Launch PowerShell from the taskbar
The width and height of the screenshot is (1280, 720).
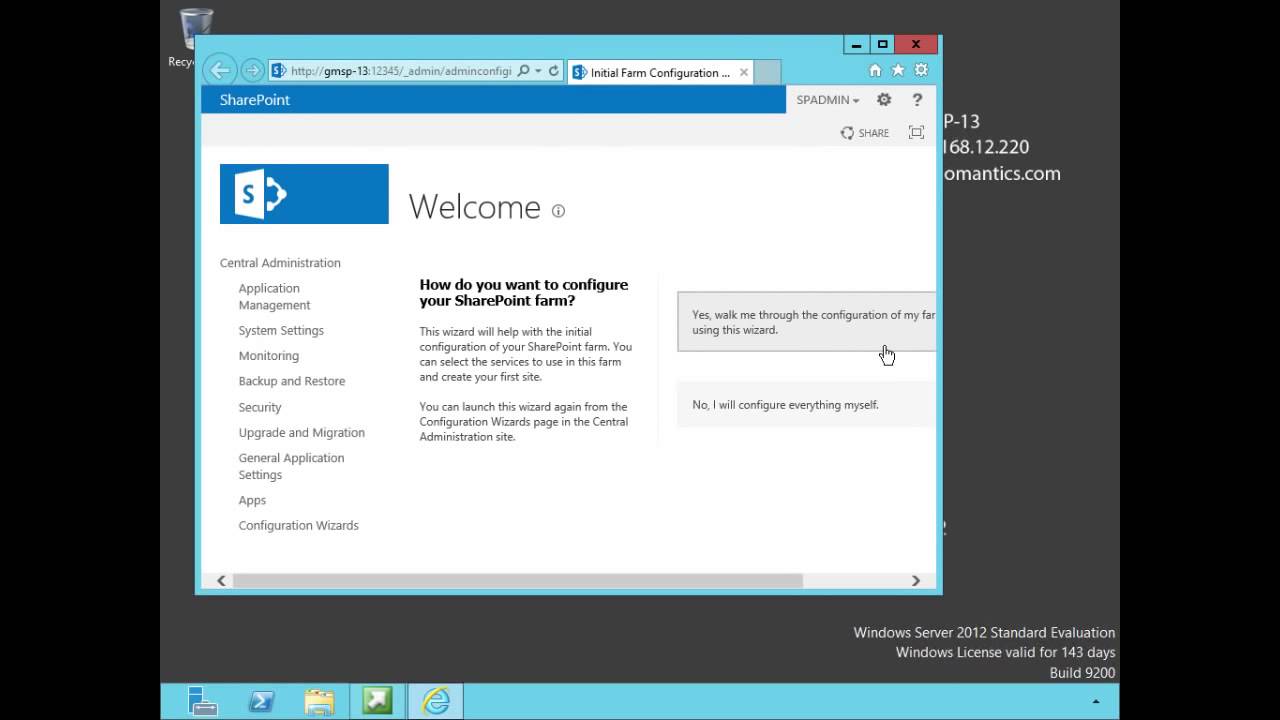[x=261, y=701]
